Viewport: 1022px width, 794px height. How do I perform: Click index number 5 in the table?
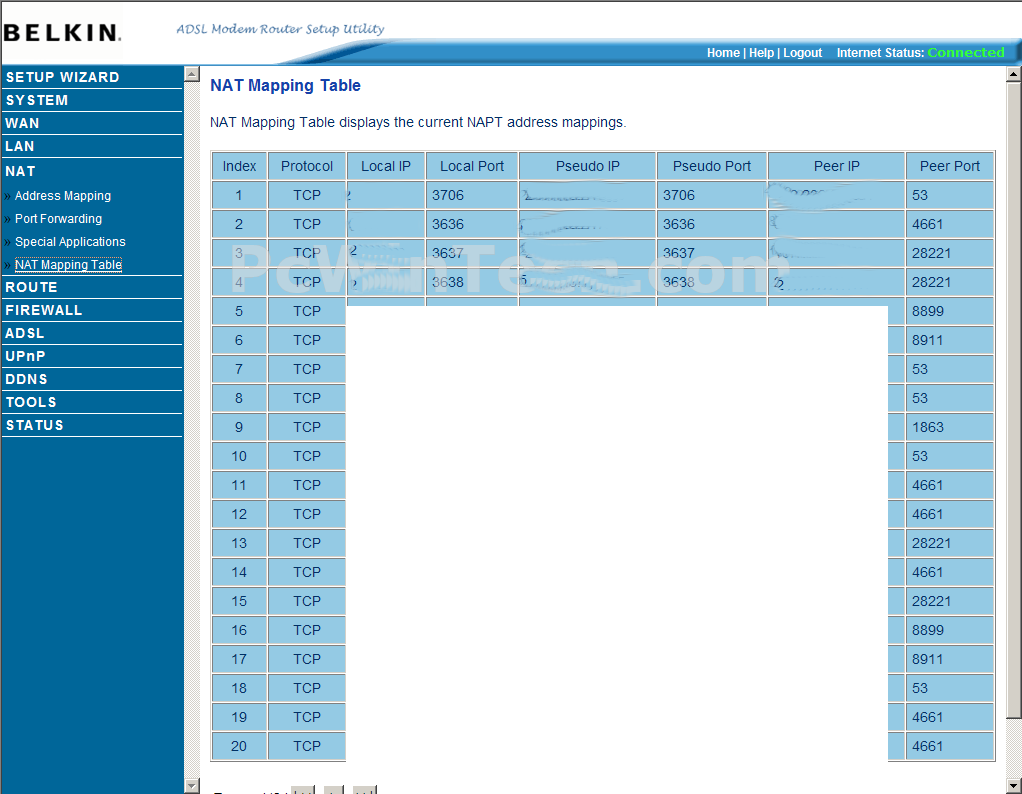pyautogui.click(x=239, y=311)
